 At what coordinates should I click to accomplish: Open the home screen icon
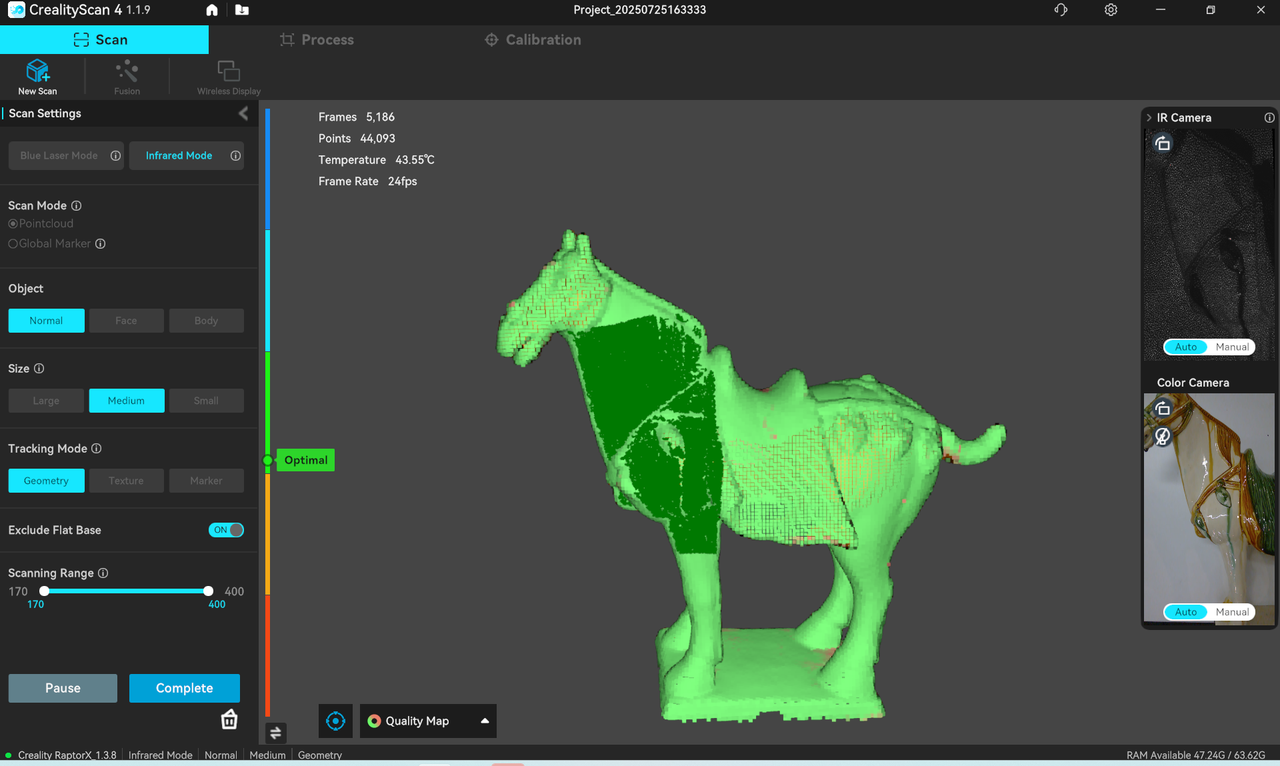point(211,10)
